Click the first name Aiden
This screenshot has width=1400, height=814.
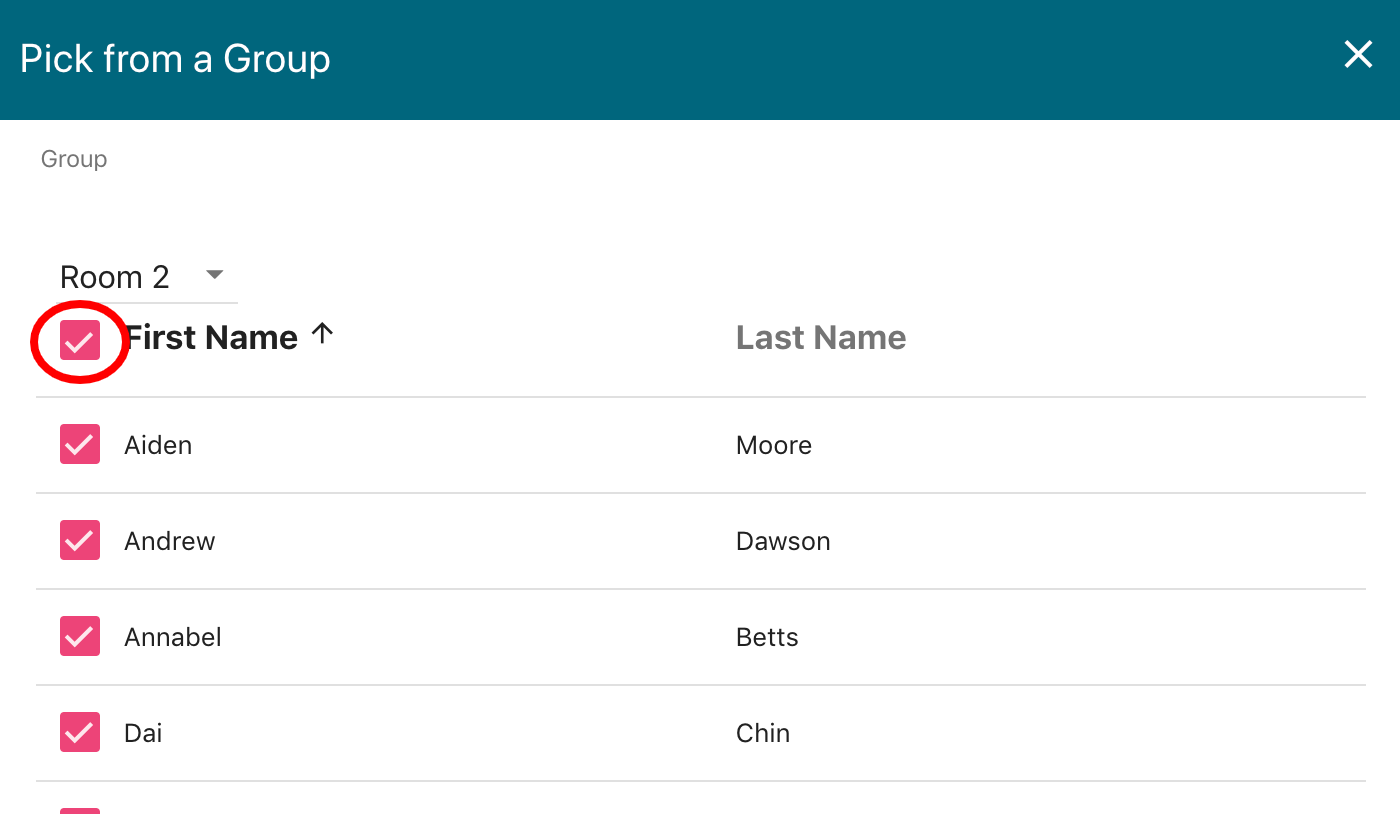(x=158, y=445)
